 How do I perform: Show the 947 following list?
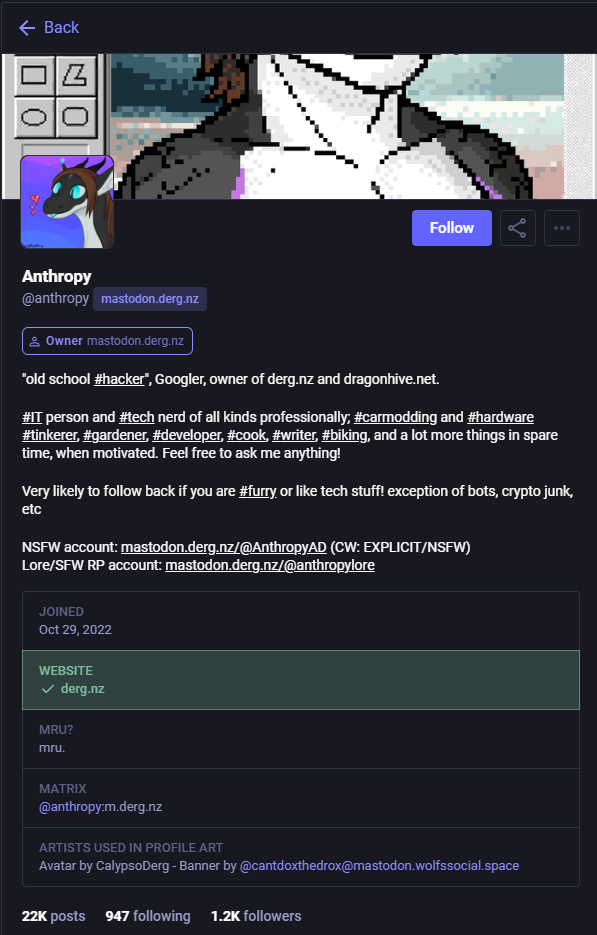[148, 916]
